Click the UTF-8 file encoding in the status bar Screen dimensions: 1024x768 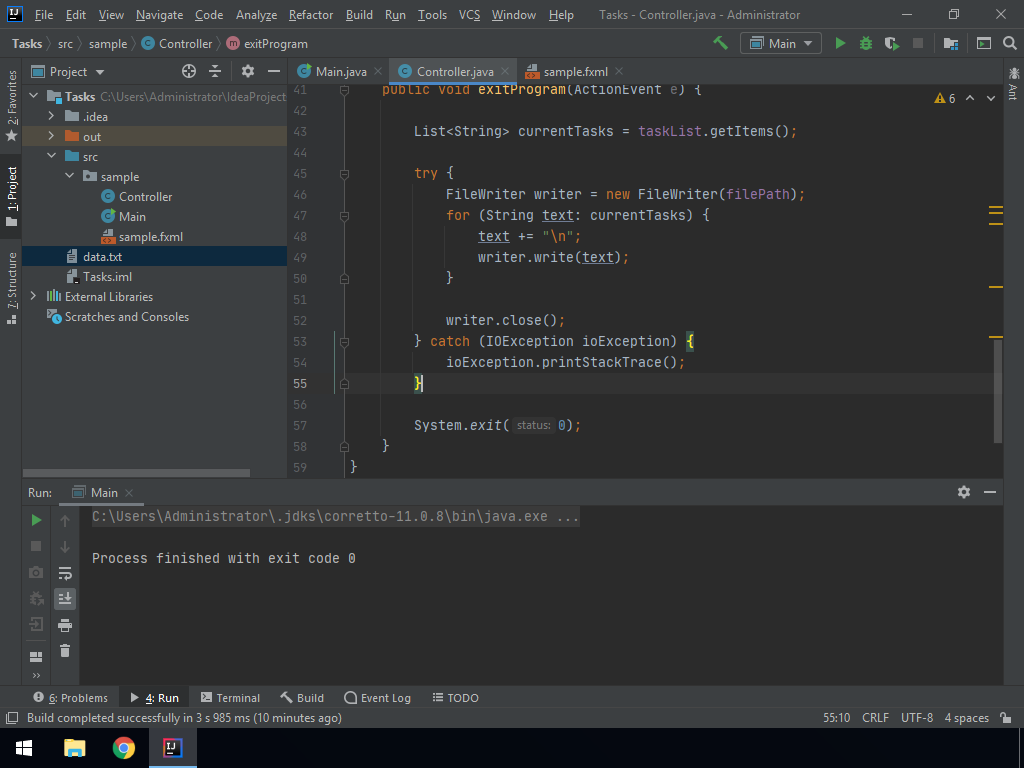coord(917,718)
